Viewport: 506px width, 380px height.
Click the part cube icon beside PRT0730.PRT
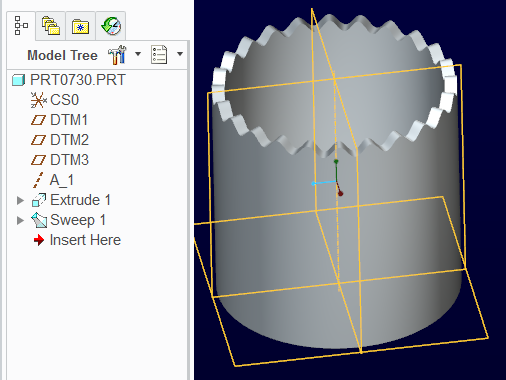(x=18, y=80)
